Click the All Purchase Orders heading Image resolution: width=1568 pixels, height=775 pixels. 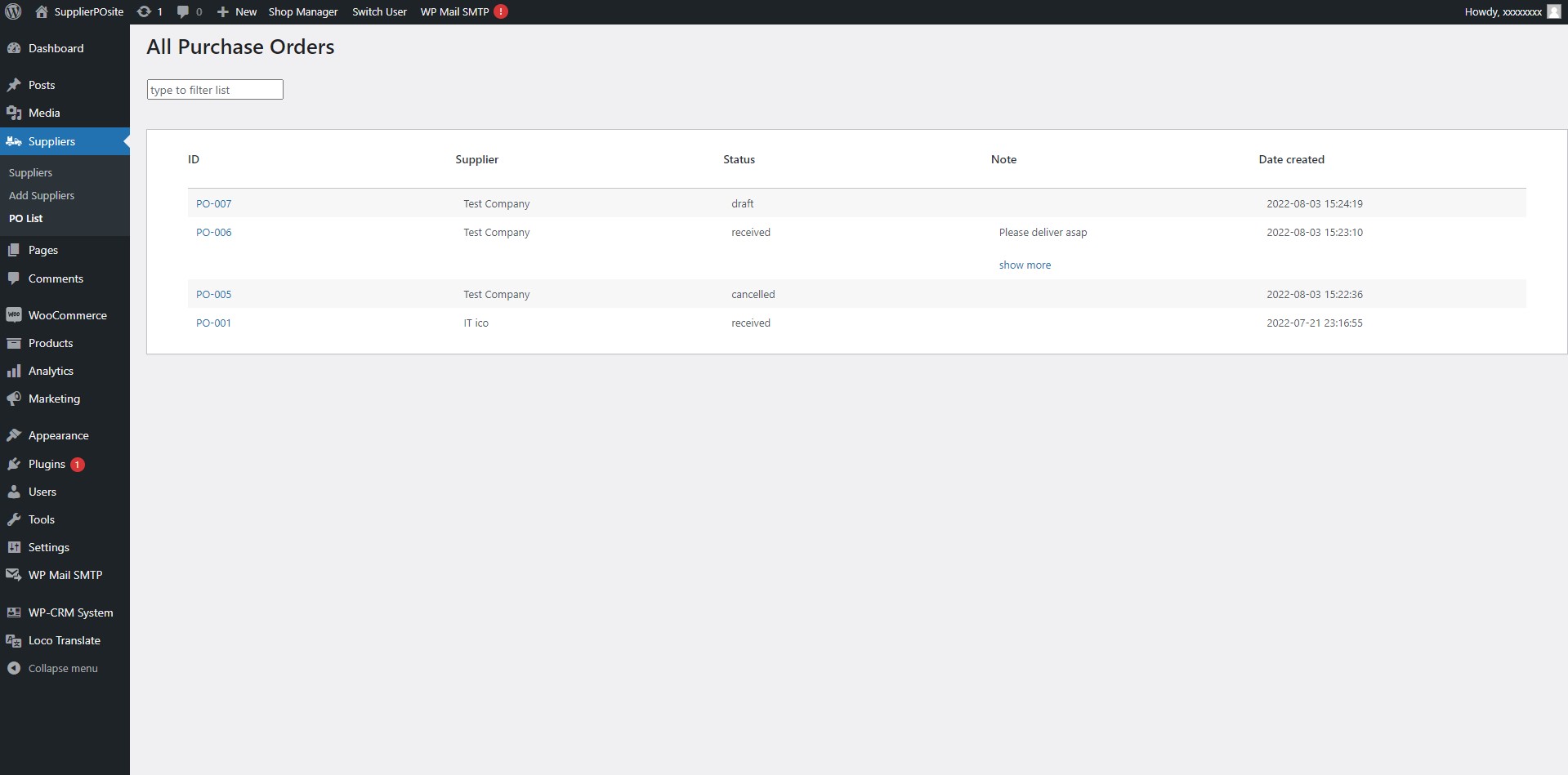coord(240,47)
